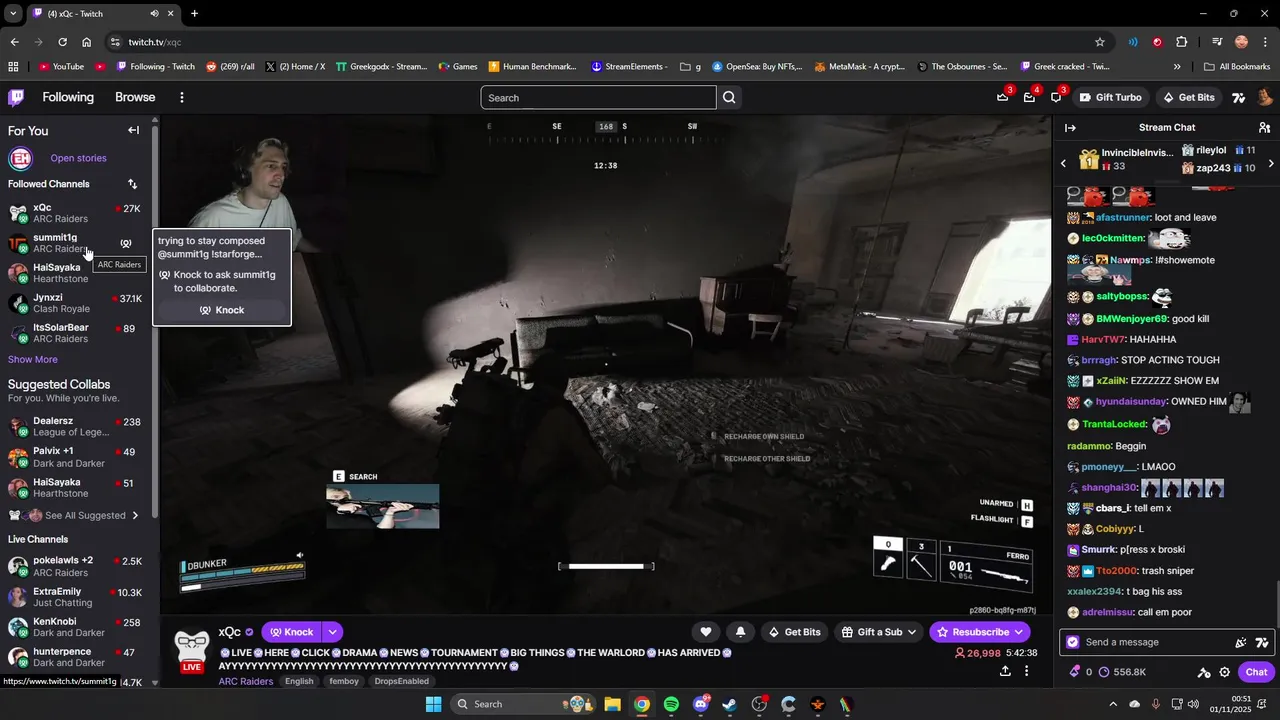Select Jynxzi Clash Royale channel
This screenshot has height=720, width=1280.
77,303
